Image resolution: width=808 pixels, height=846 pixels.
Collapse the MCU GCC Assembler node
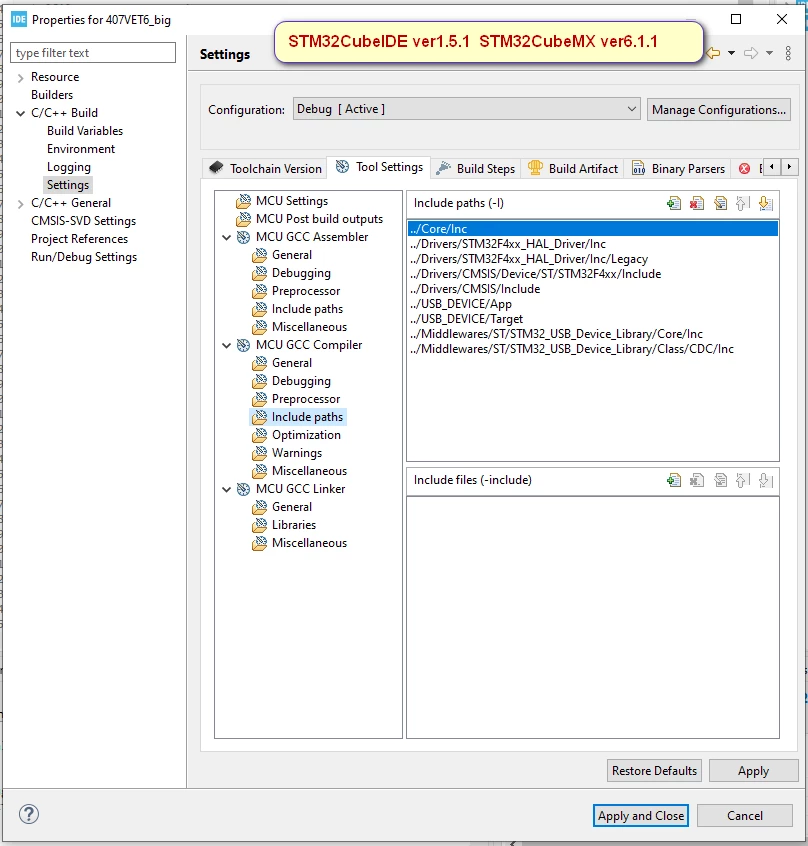(x=227, y=237)
